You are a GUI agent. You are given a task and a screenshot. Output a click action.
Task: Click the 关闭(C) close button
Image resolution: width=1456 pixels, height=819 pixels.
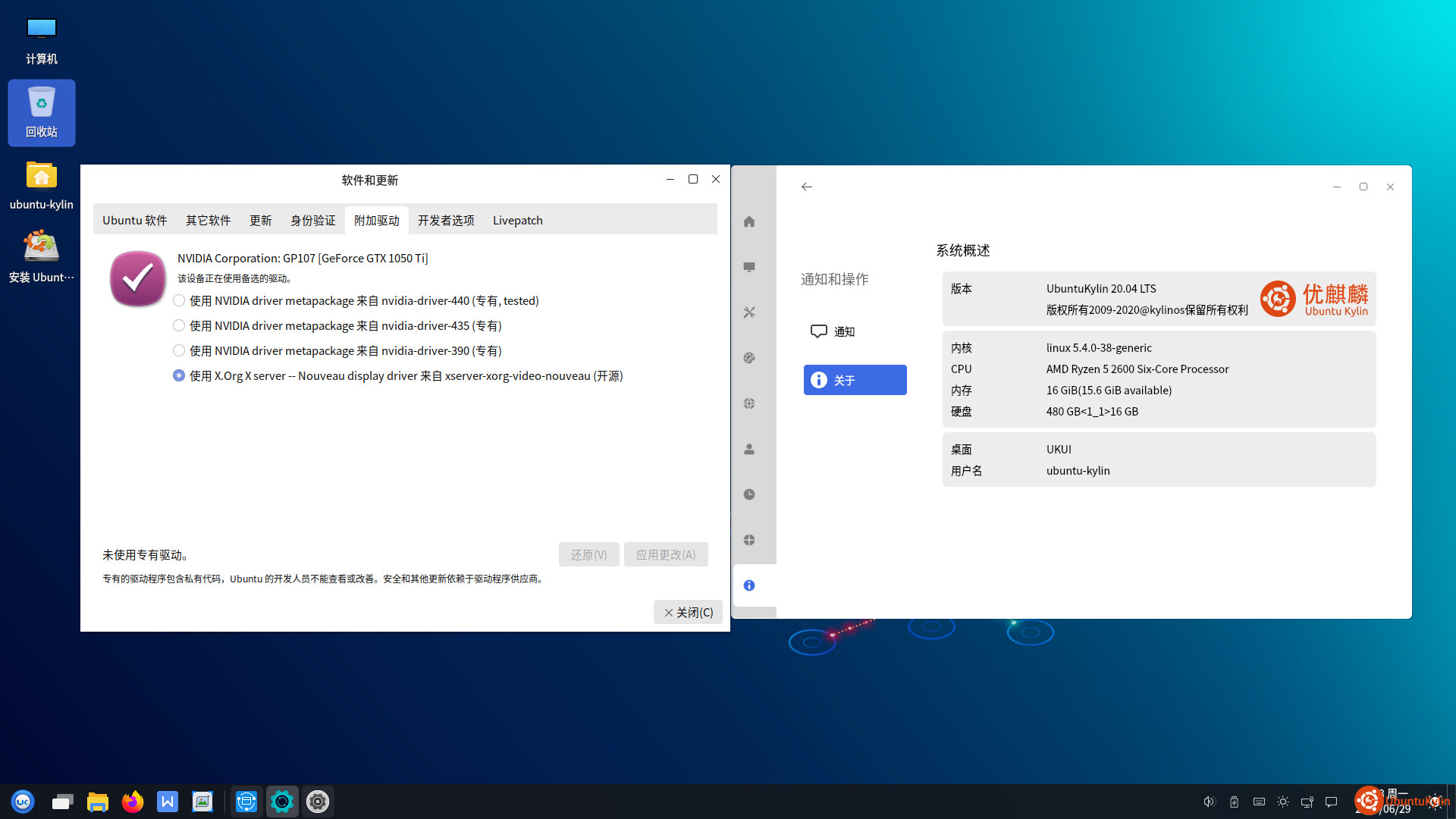click(688, 612)
